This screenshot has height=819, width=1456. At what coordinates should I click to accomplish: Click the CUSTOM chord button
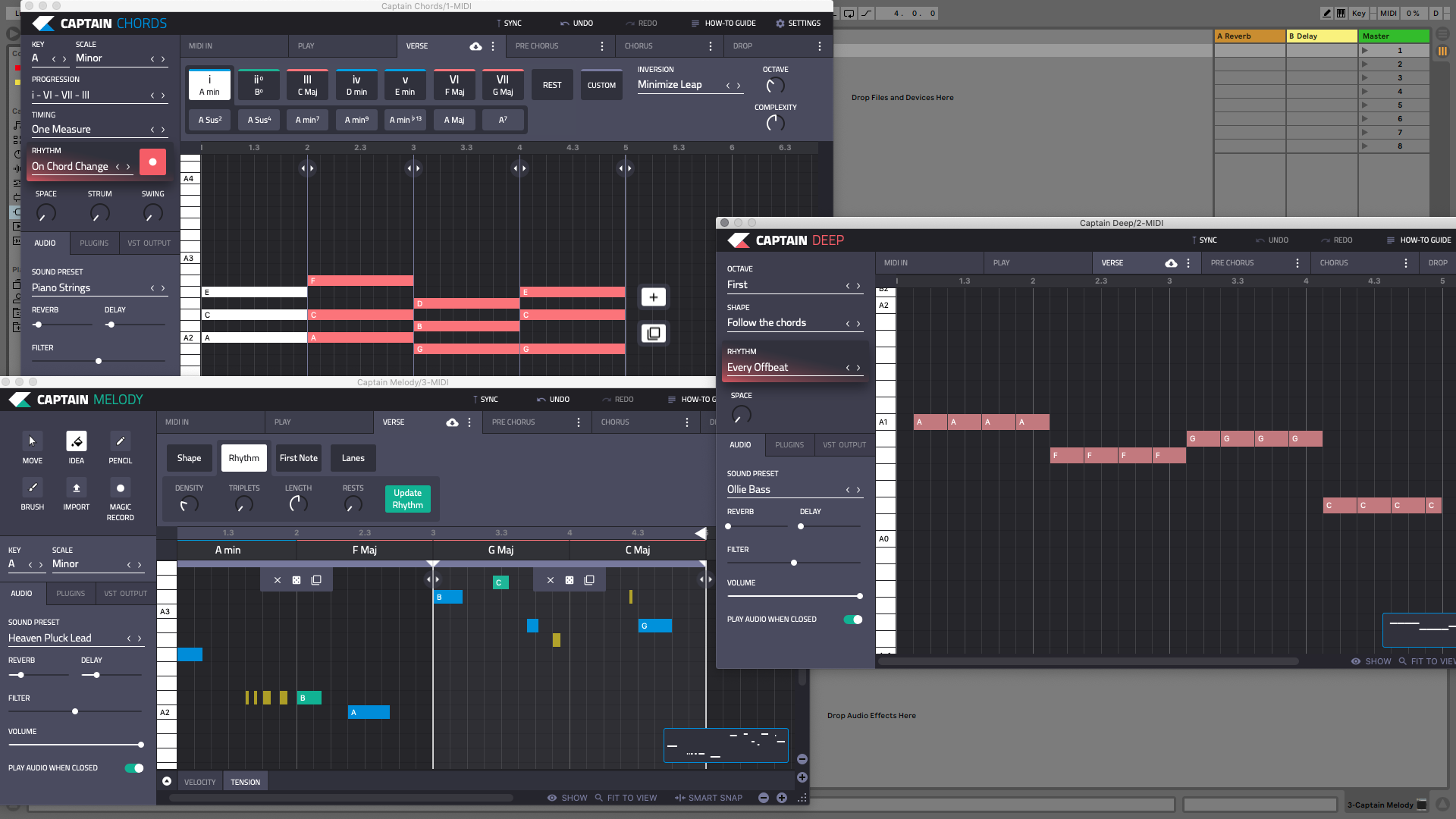click(x=601, y=85)
